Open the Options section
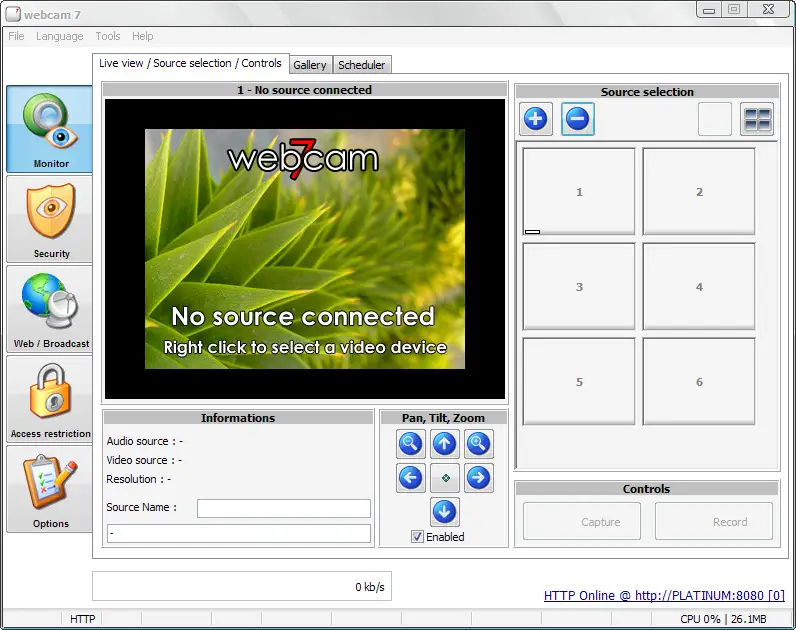The image size is (796, 630). click(x=50, y=488)
